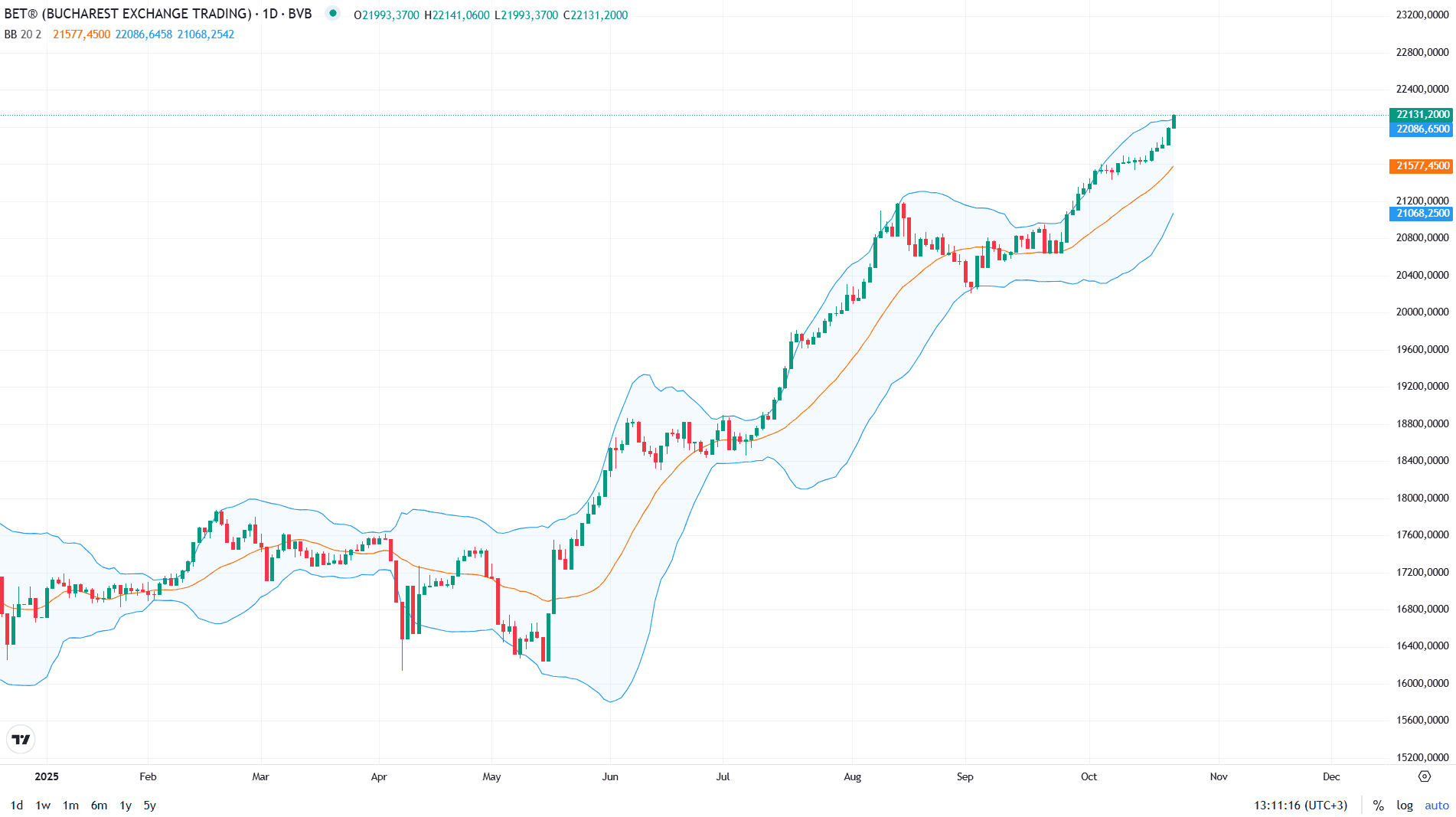Click the open value O21993,3700
Screen dimensions: 1456x817
click(387, 15)
